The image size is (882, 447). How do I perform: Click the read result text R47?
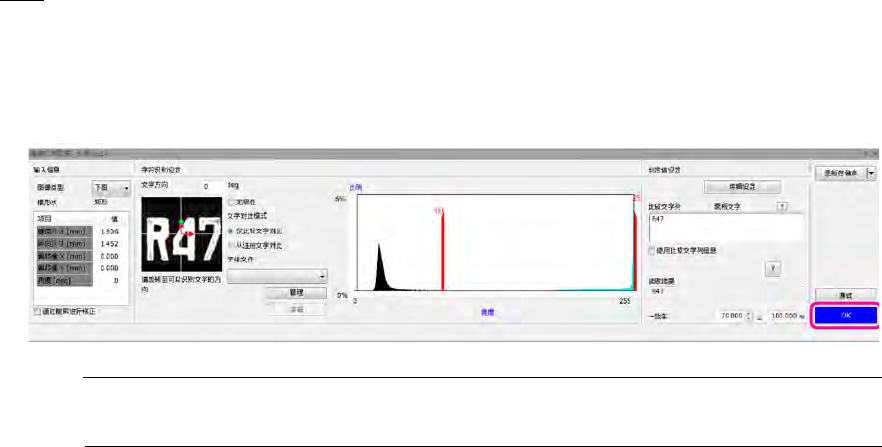click(657, 292)
